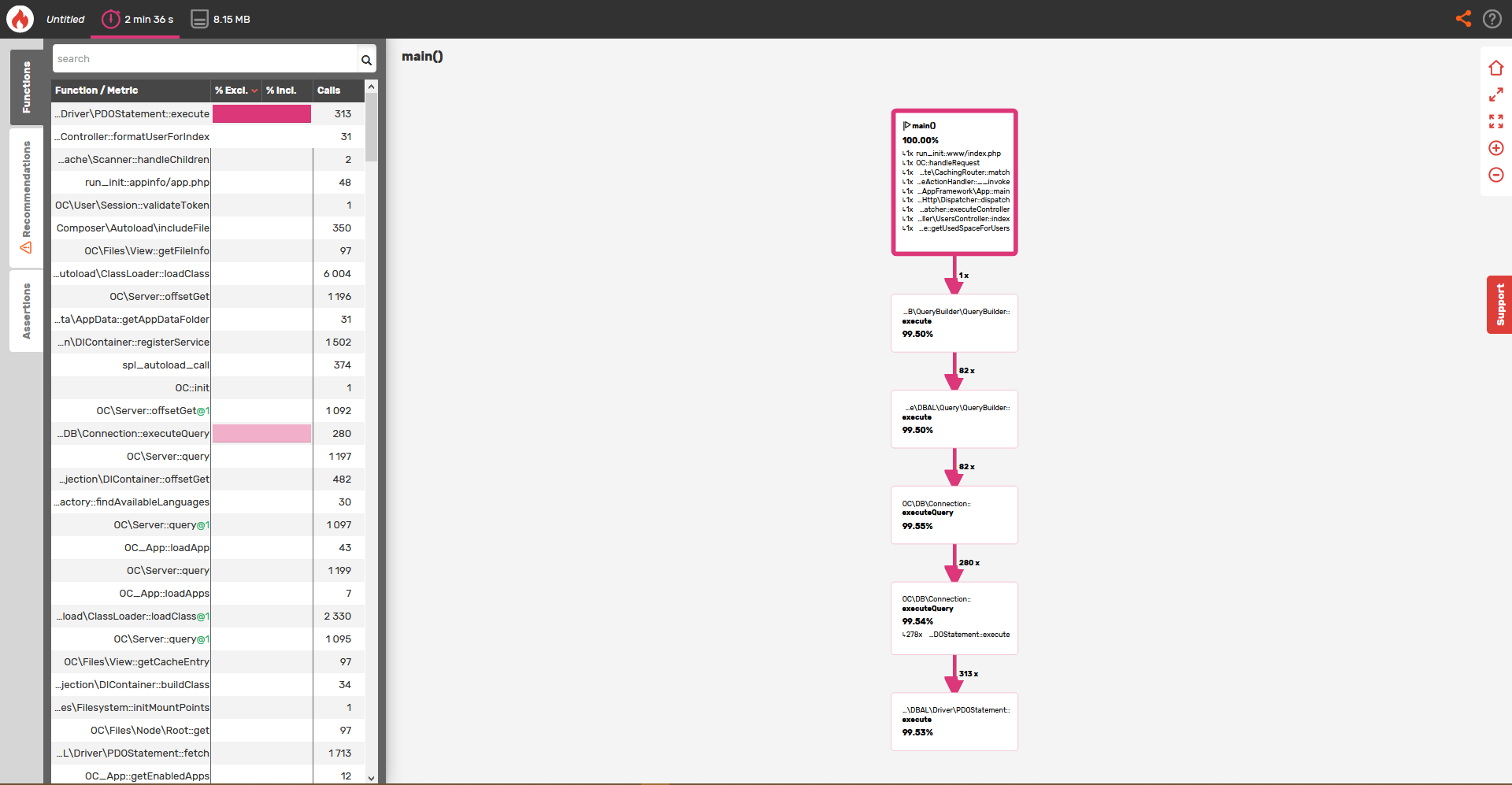
Task: Click the share icon in top bar
Action: (x=1463, y=19)
